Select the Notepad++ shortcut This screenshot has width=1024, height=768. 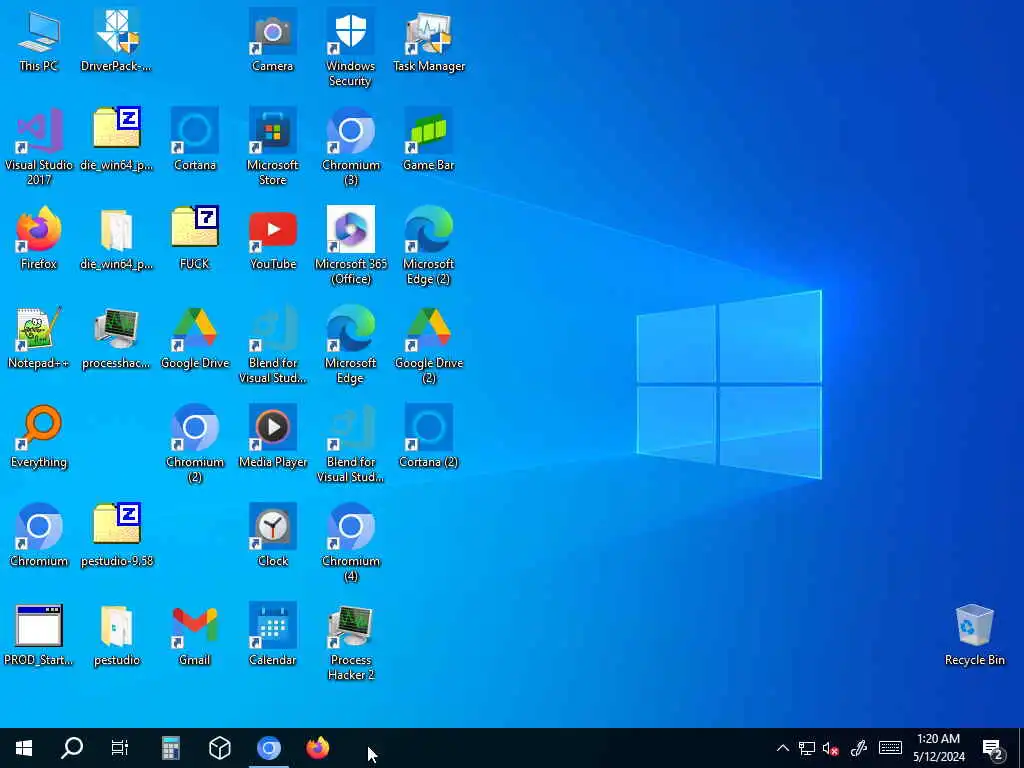pos(39,338)
